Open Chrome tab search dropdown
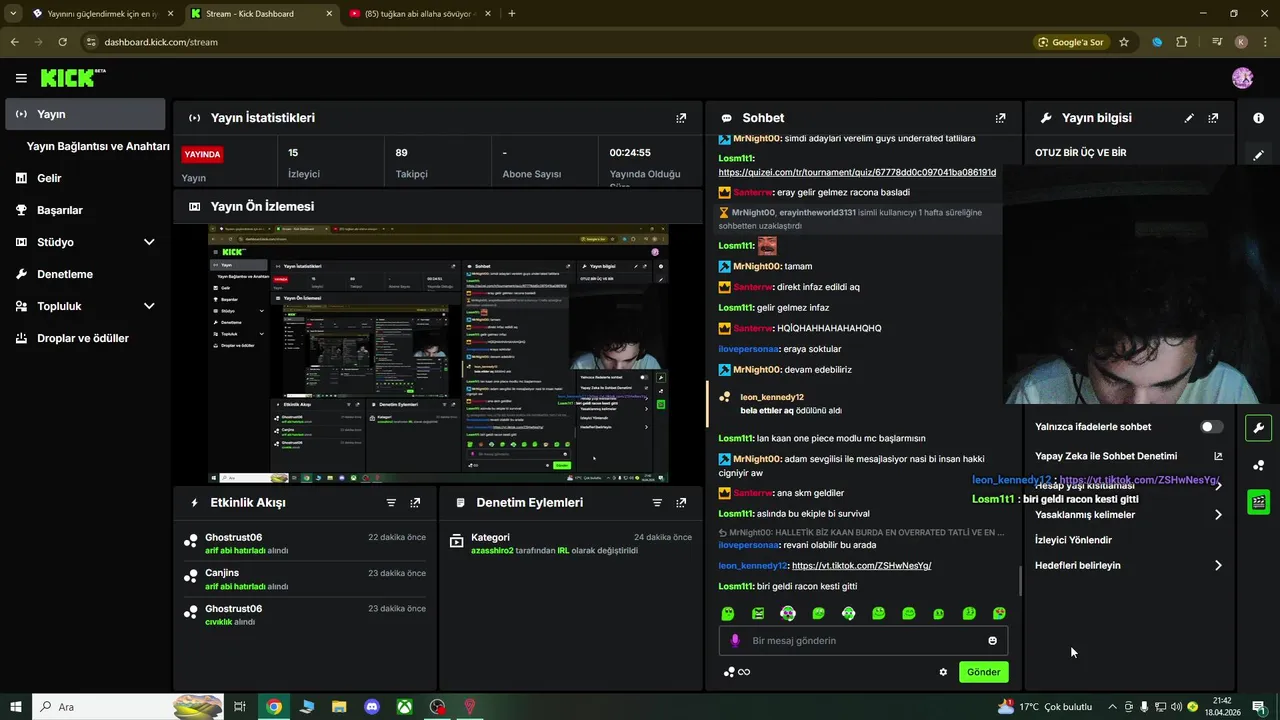This screenshot has height=720, width=1280. (13, 13)
